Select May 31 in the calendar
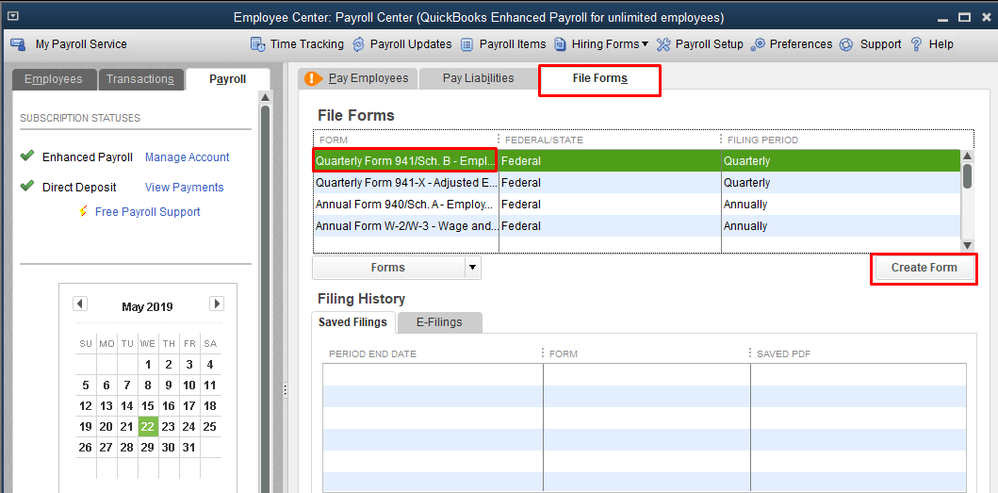The image size is (998, 493). point(188,447)
